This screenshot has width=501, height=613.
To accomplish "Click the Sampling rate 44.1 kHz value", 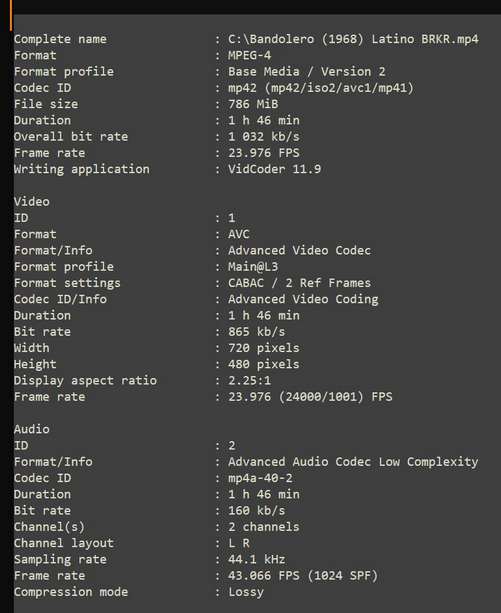I will point(256,559).
